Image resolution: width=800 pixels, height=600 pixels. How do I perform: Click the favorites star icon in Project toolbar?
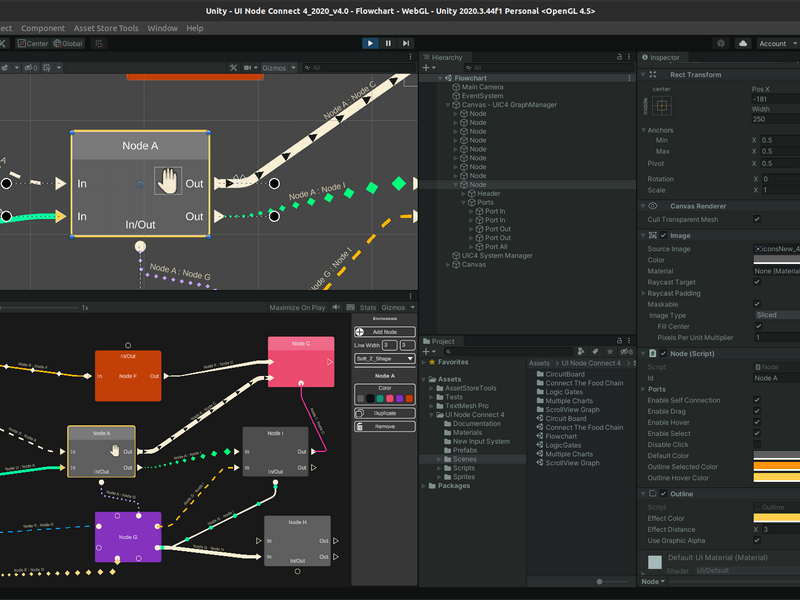click(610, 352)
